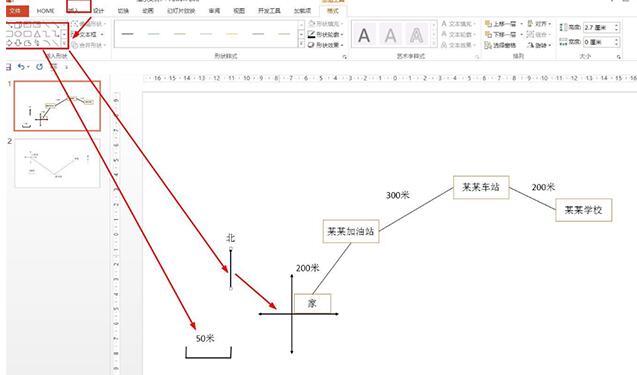Increase width value with the spinner arrow
637x375 pixels.
pos(617,39)
